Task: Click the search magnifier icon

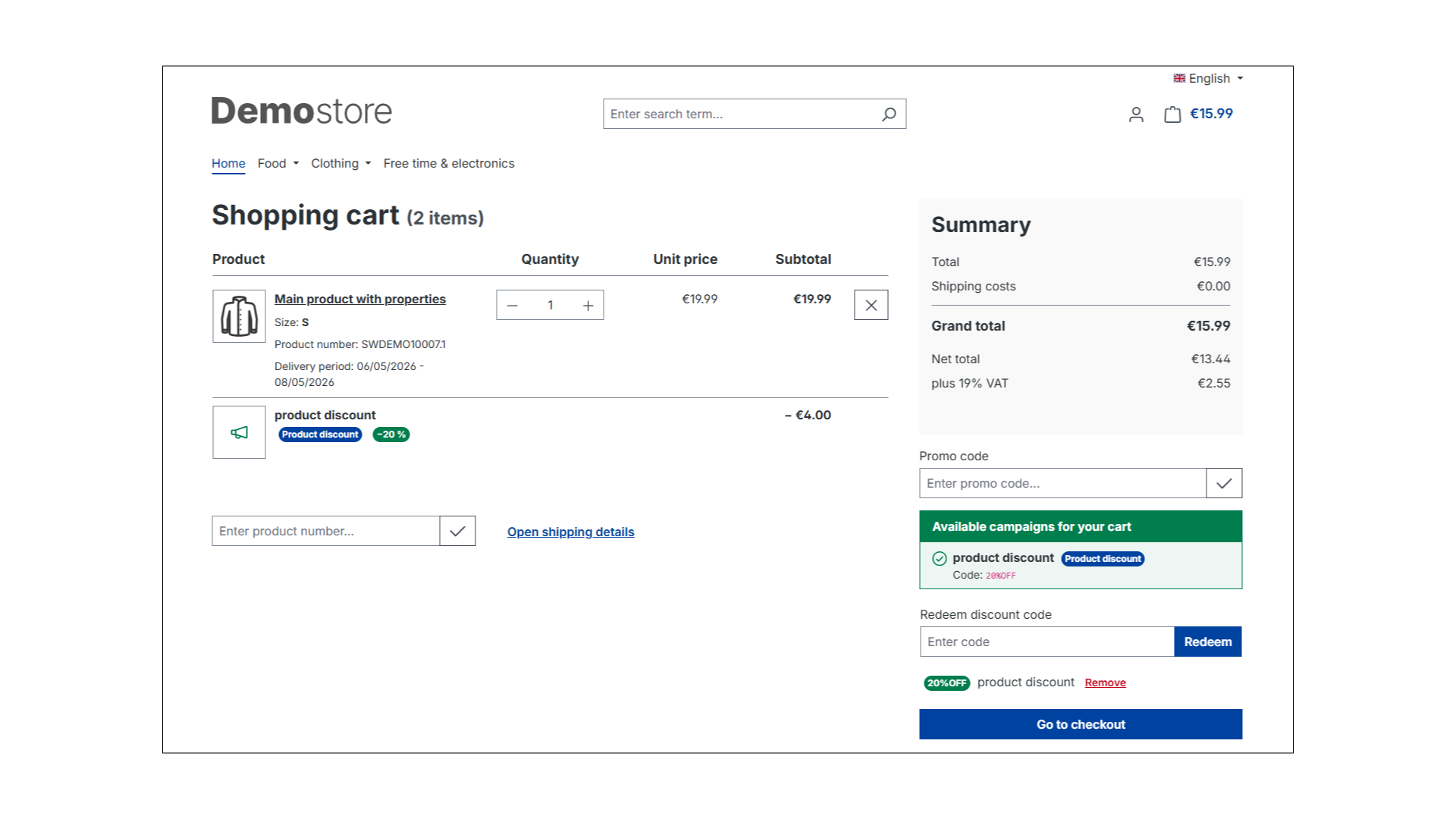Action: pos(889,114)
